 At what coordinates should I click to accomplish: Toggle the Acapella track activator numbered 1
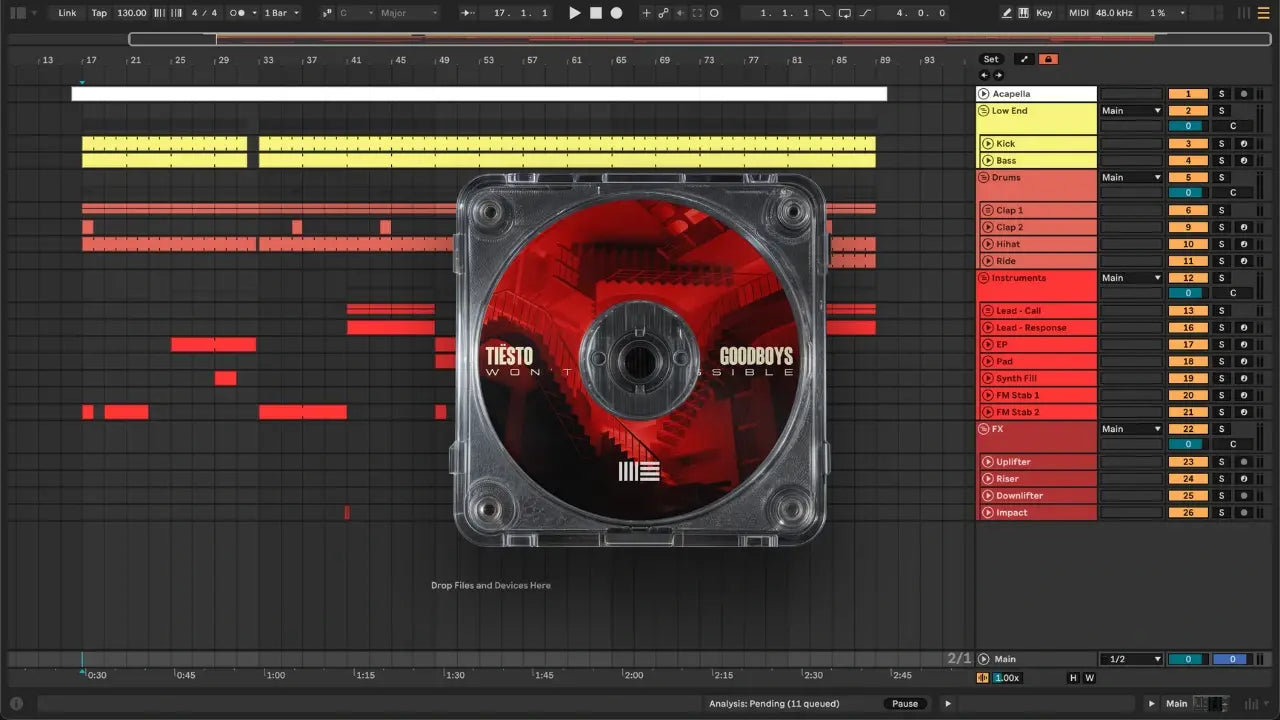click(x=1188, y=94)
